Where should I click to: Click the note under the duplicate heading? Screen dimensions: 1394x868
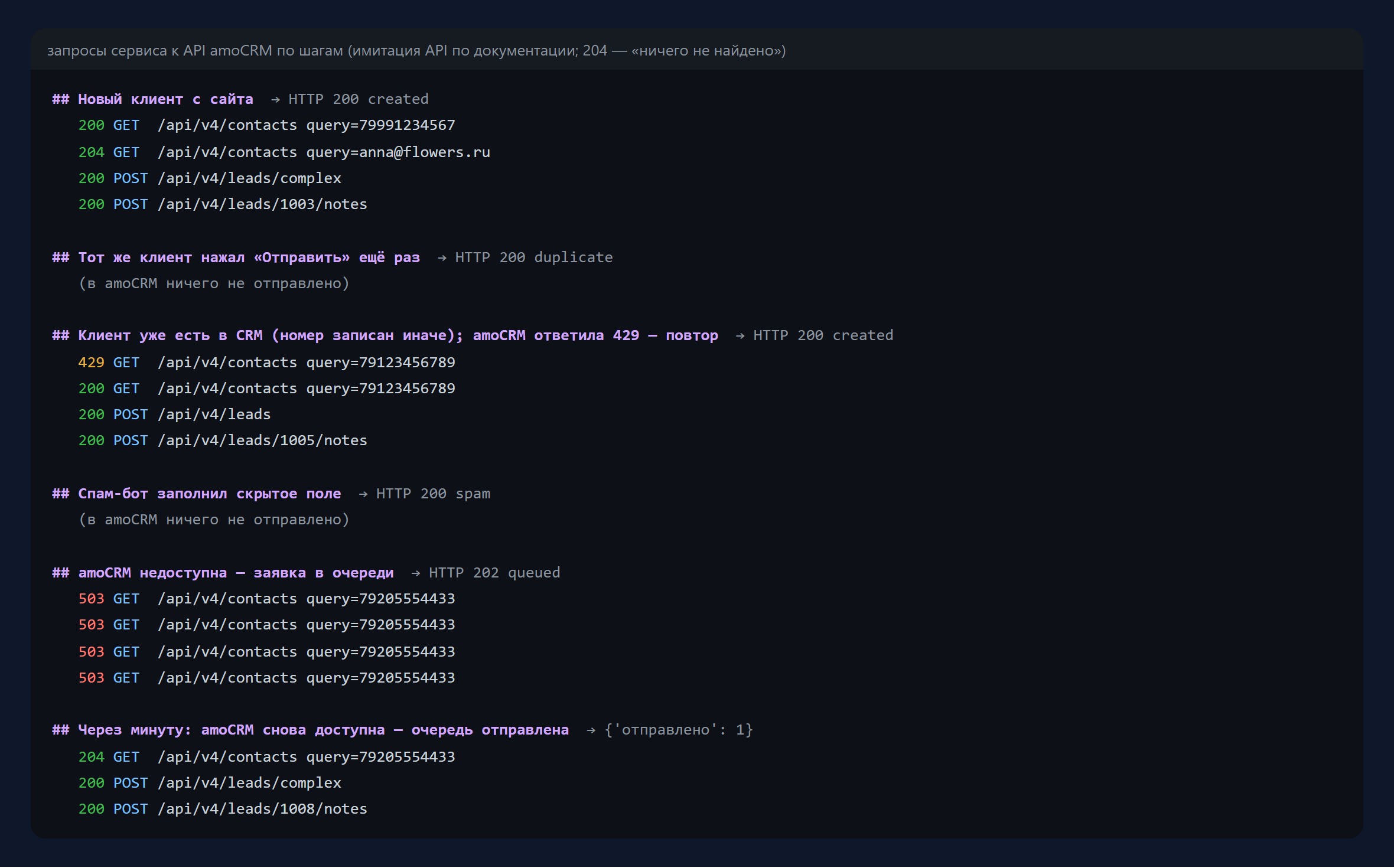(214, 283)
